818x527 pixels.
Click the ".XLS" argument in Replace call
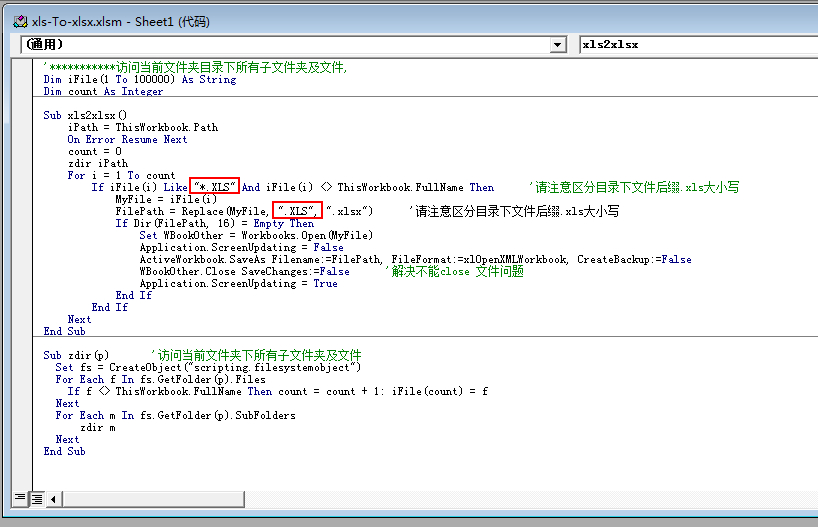(x=297, y=211)
